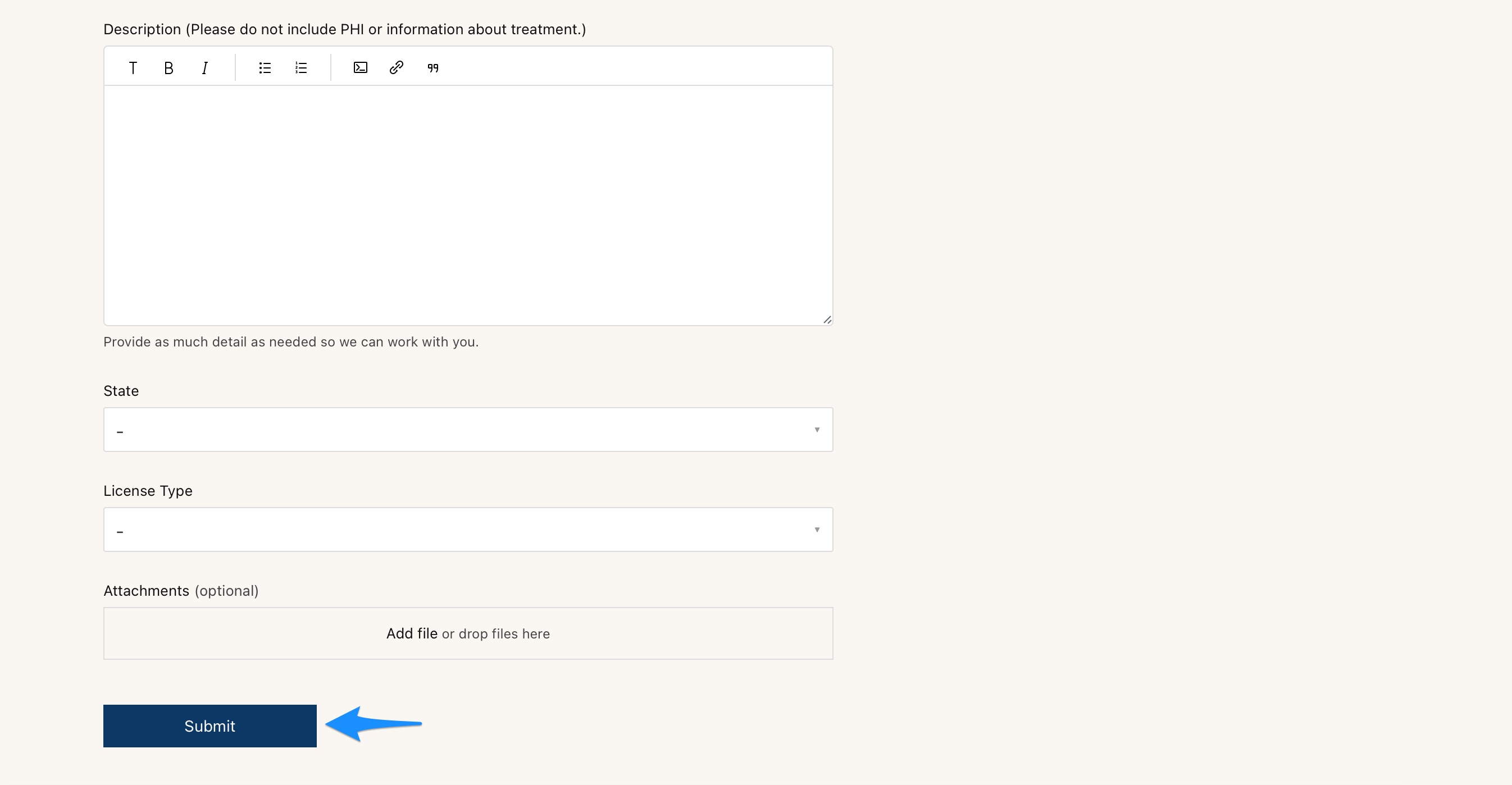
Task: Insert a code block
Action: point(361,68)
